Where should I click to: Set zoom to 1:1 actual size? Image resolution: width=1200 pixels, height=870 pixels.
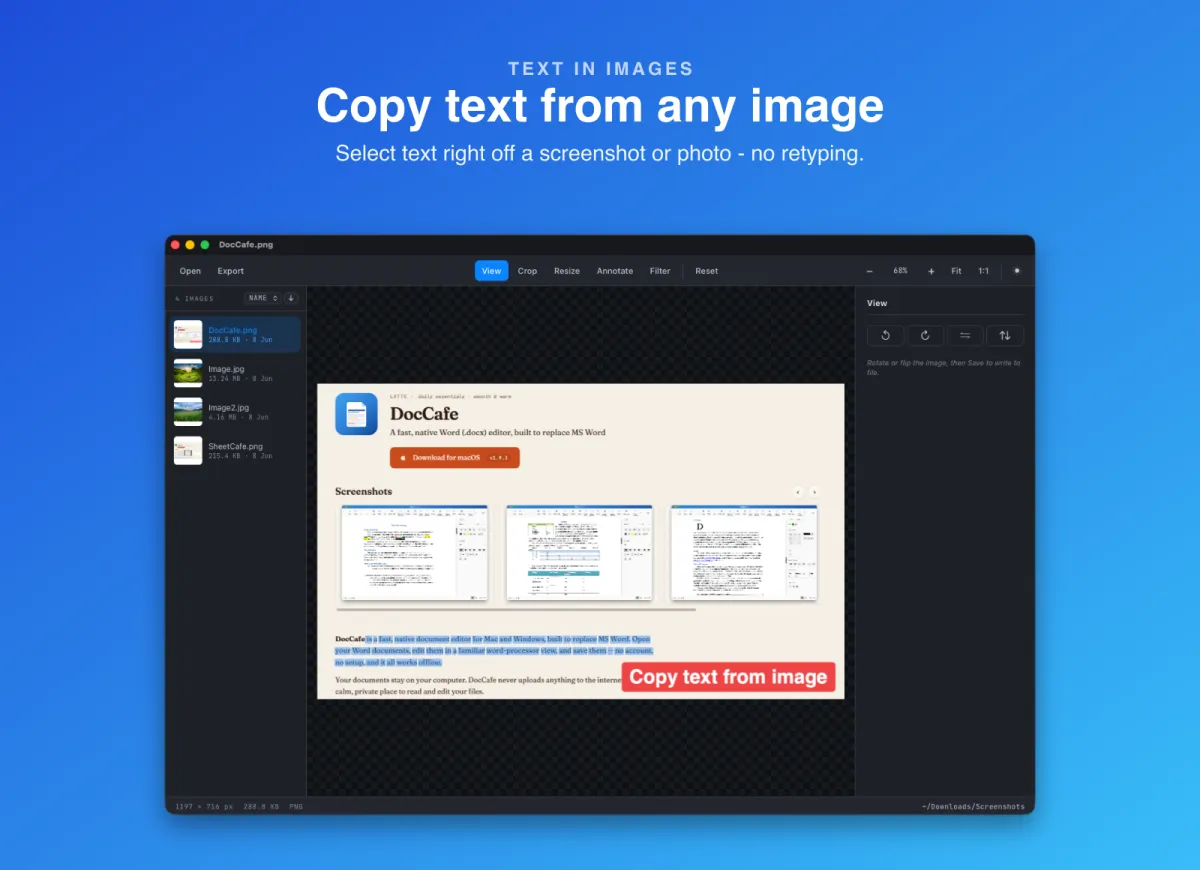984,271
